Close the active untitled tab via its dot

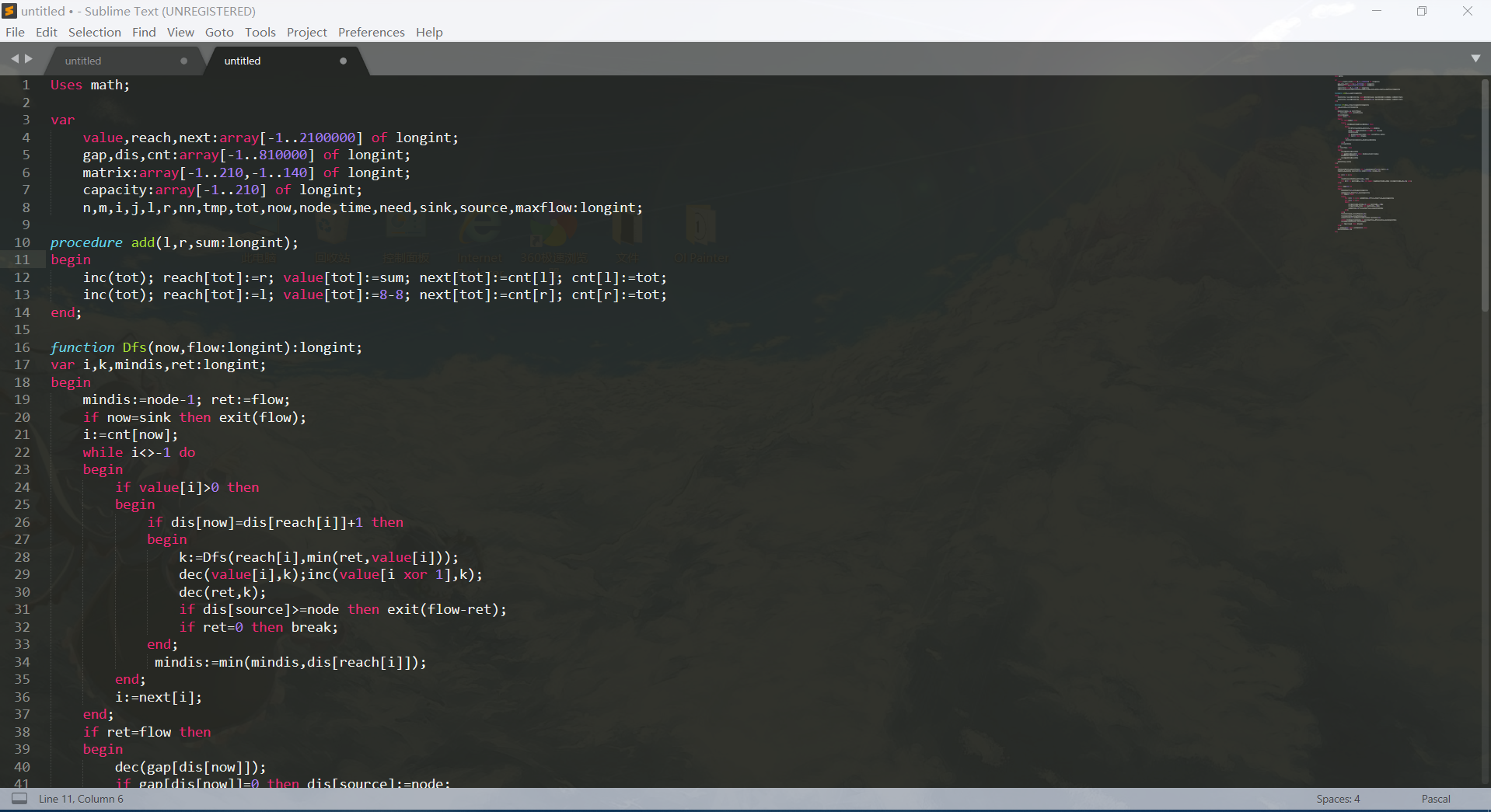tap(343, 61)
